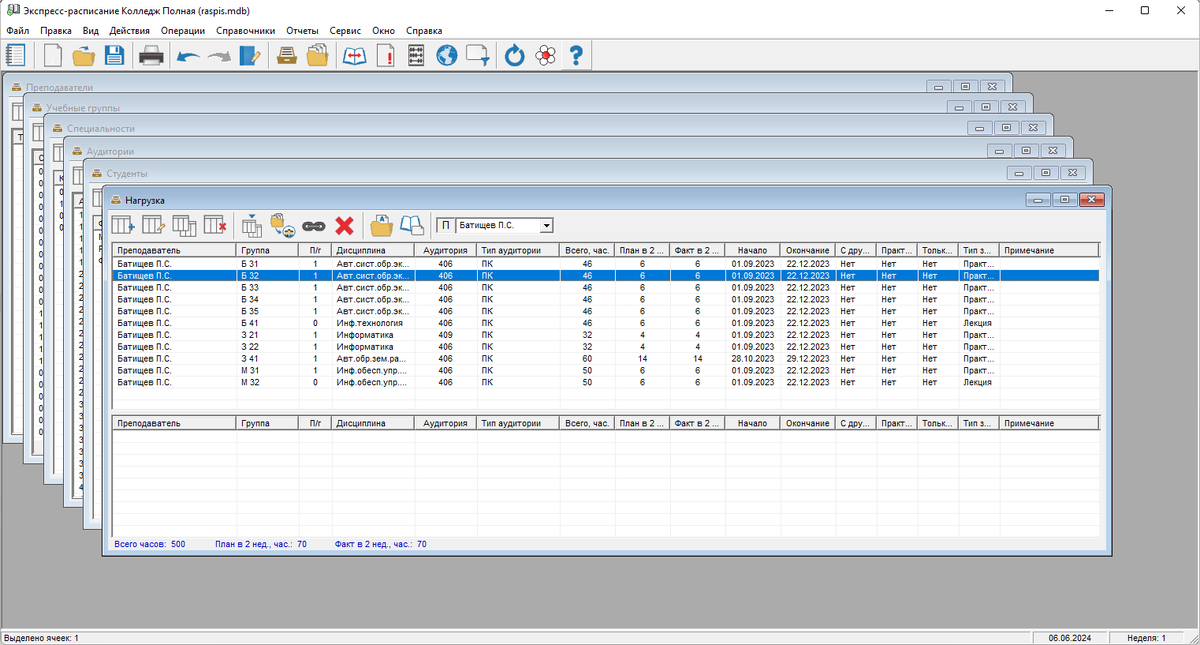Click the 28.10.2023 start date cell
The height and width of the screenshot is (645, 1200).
coord(753,358)
